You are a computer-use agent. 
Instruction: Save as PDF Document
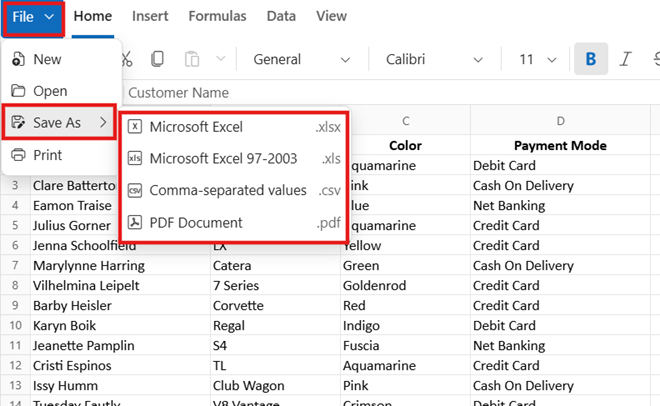pyautogui.click(x=233, y=223)
